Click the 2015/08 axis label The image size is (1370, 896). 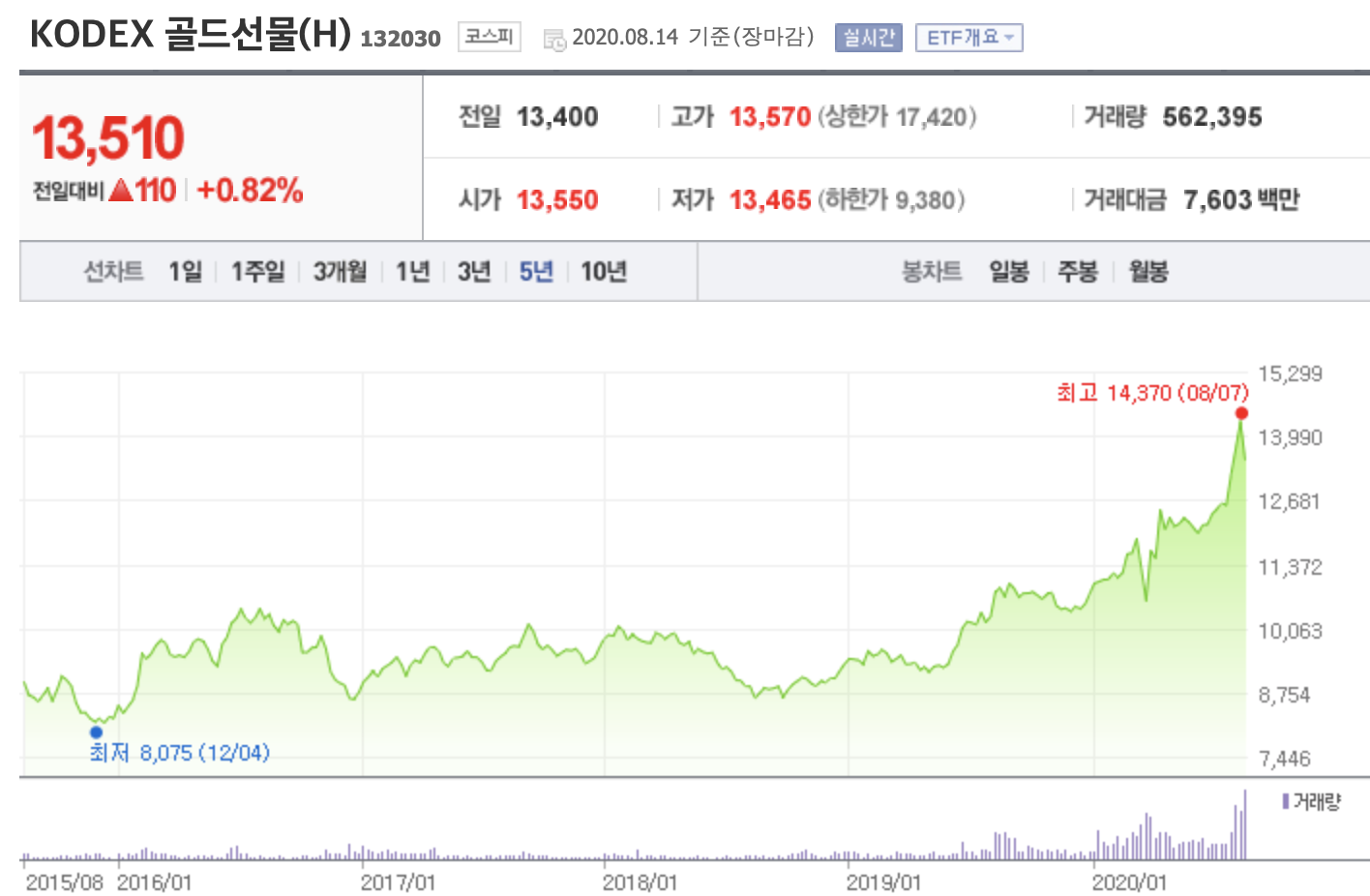(64, 882)
